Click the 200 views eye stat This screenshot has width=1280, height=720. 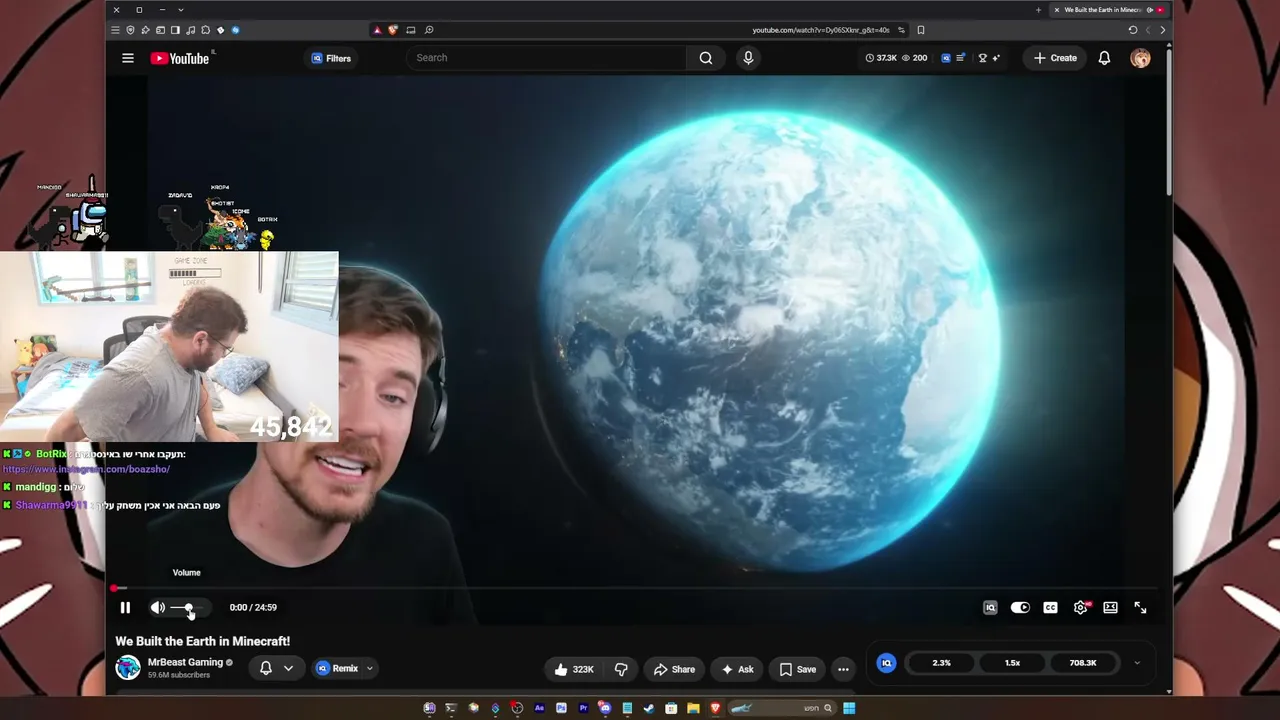pos(914,58)
